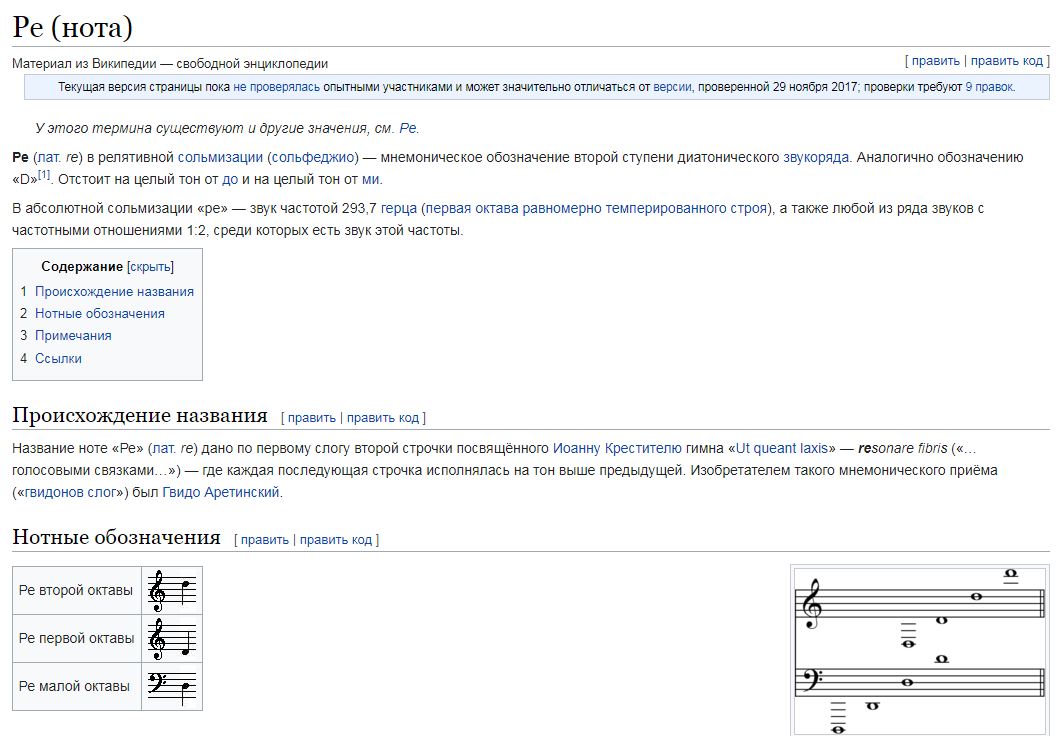Follow the «герца» unit link
Screen dimensions: 1062x736
tap(399, 209)
